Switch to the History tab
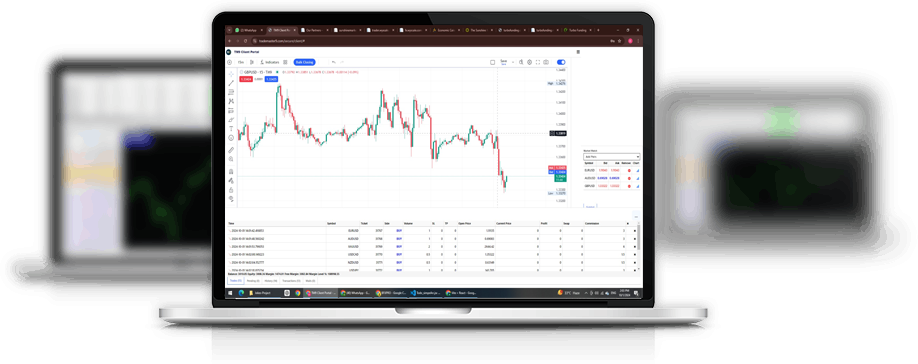The image size is (918, 364). click(270, 281)
